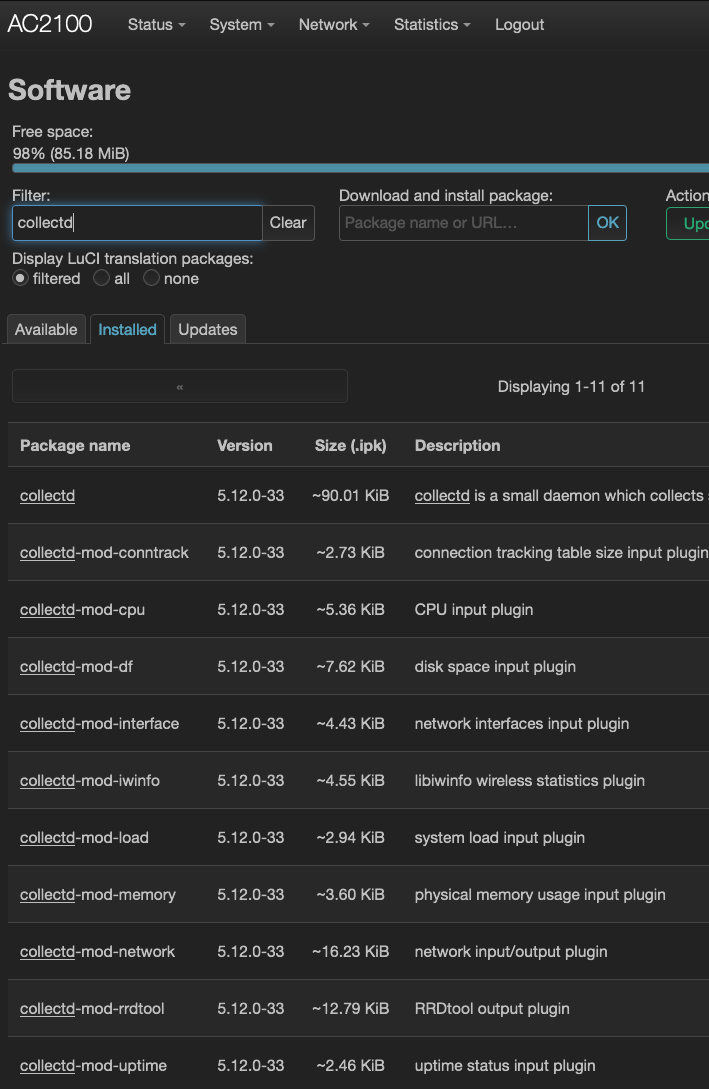
Task: Expand the Statistics menu
Action: 432,25
